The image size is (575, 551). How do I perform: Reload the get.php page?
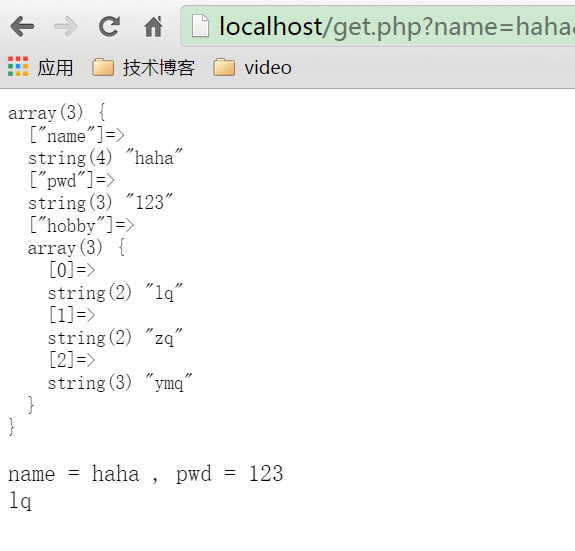tap(109, 26)
